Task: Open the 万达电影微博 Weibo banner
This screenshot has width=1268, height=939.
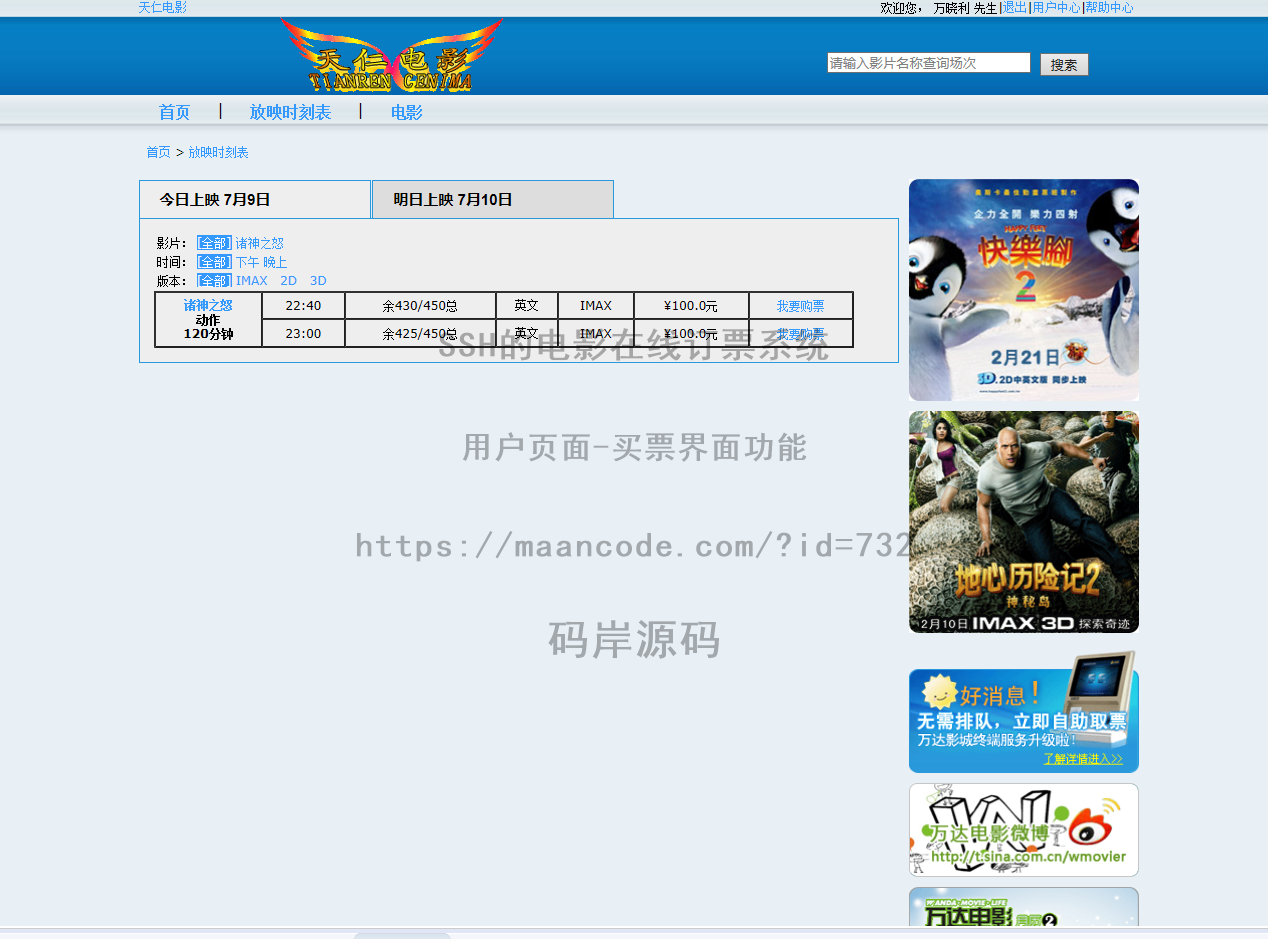Action: [x=1024, y=830]
